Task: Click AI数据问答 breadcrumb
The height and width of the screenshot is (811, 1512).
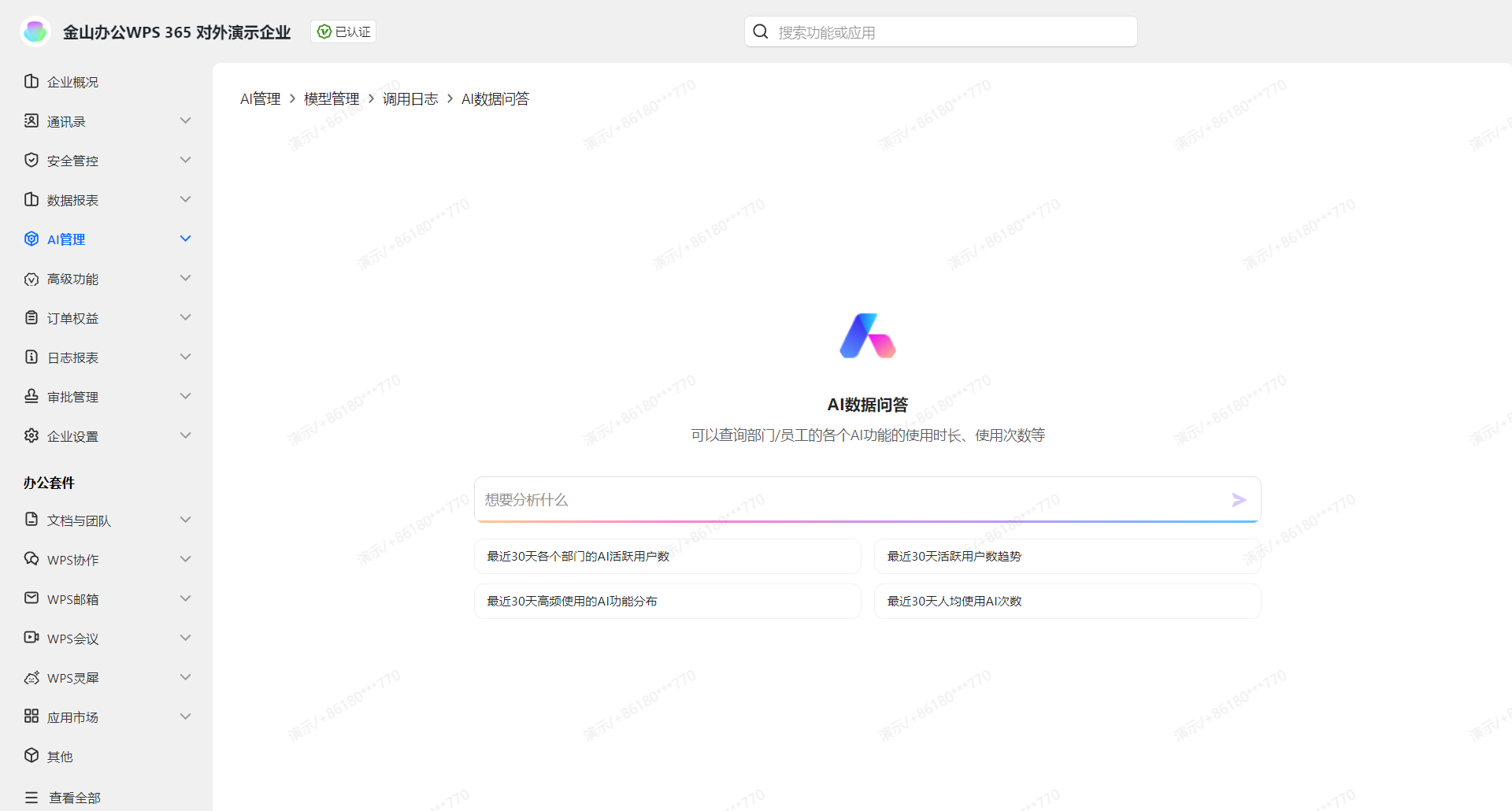Action: point(495,98)
